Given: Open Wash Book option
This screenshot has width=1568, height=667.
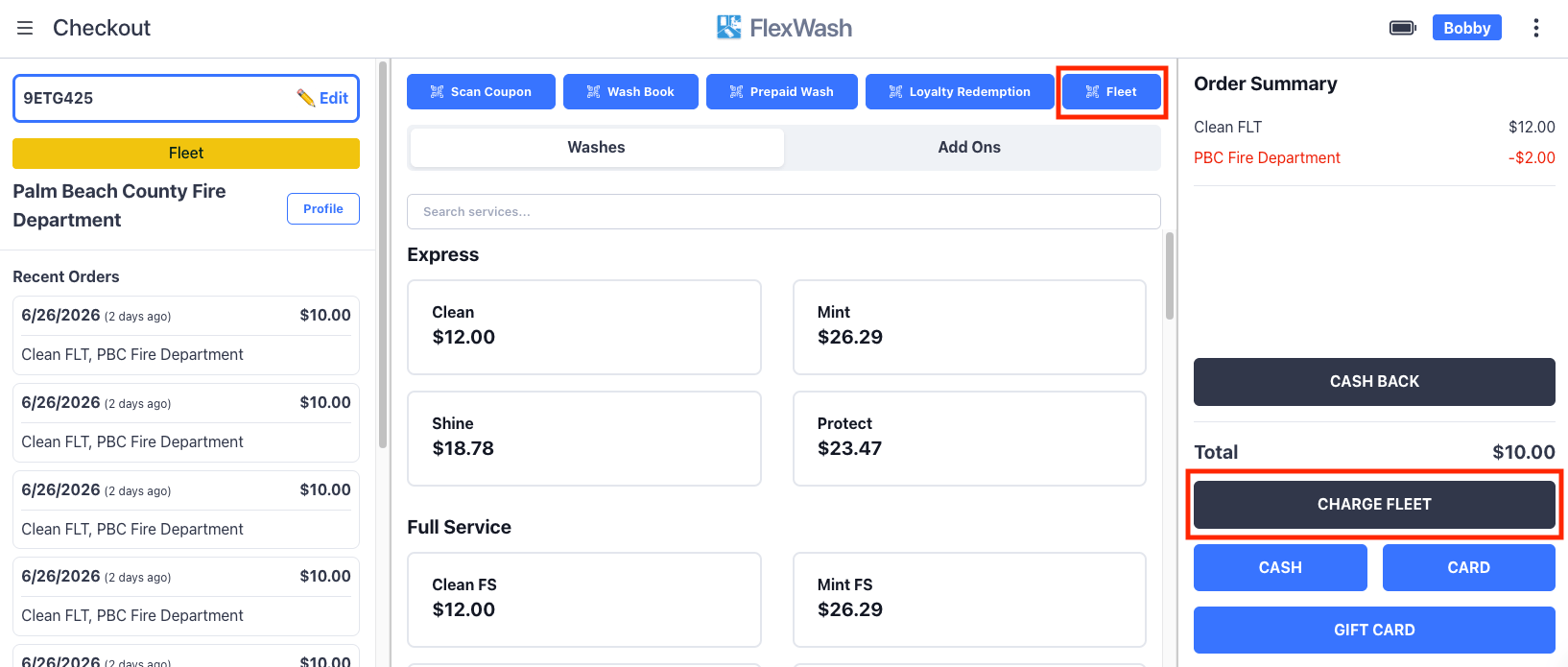Looking at the screenshot, I should 630,92.
